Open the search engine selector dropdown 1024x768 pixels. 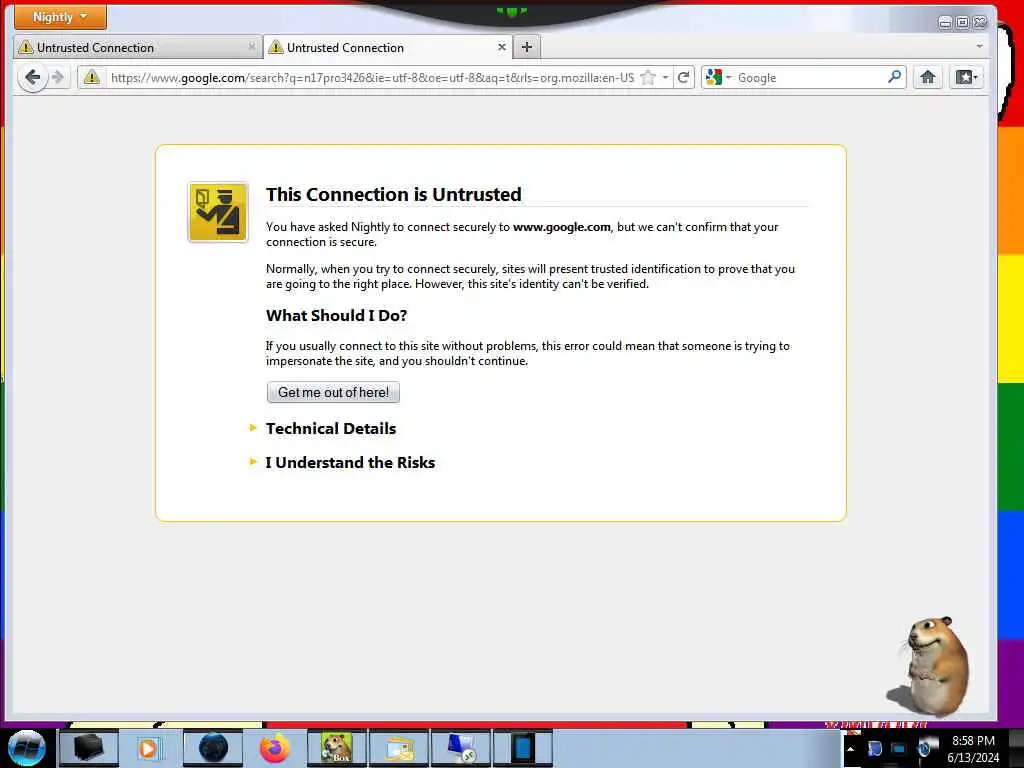pyautogui.click(x=718, y=78)
